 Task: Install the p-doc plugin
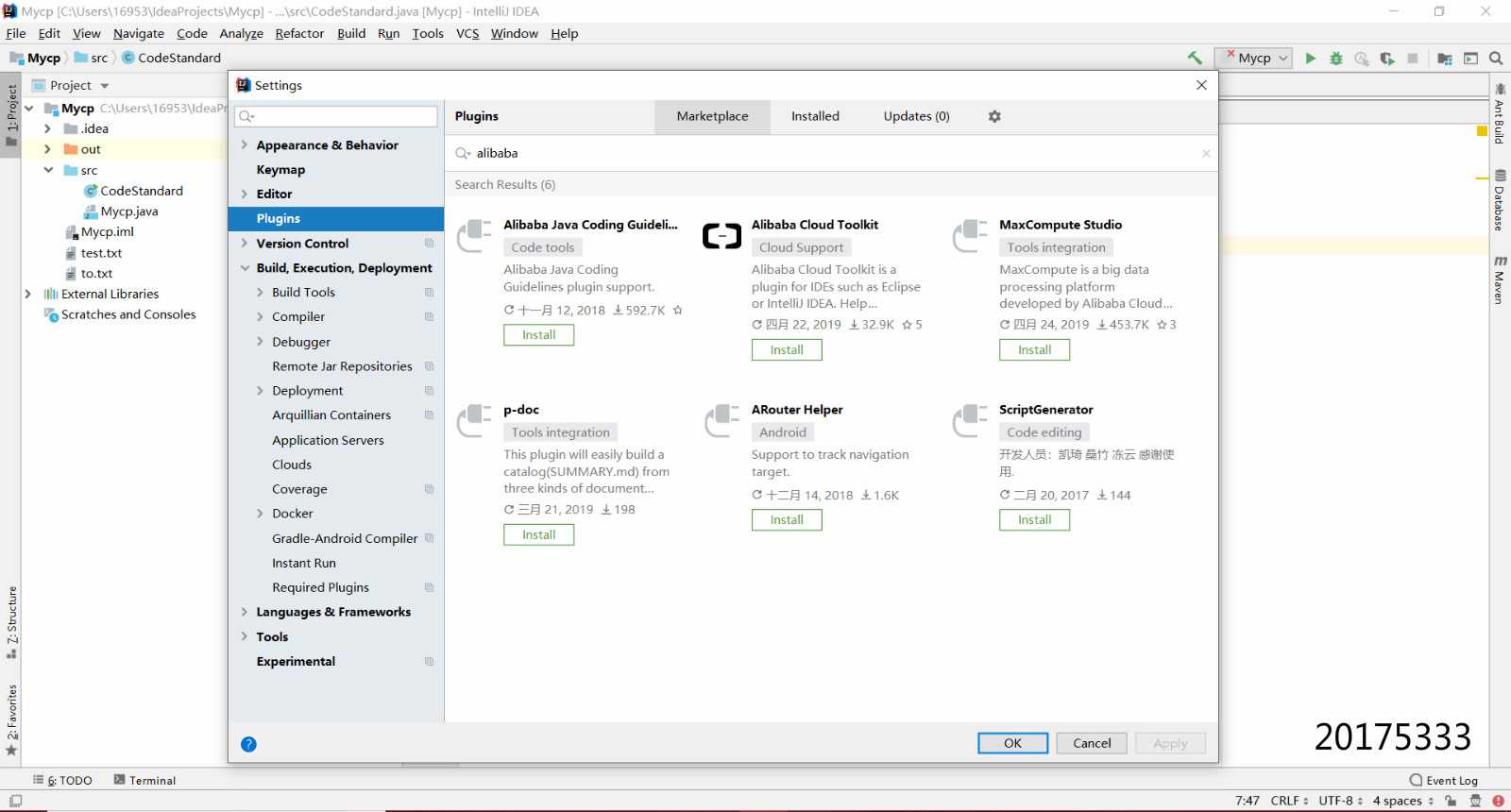[538, 535]
